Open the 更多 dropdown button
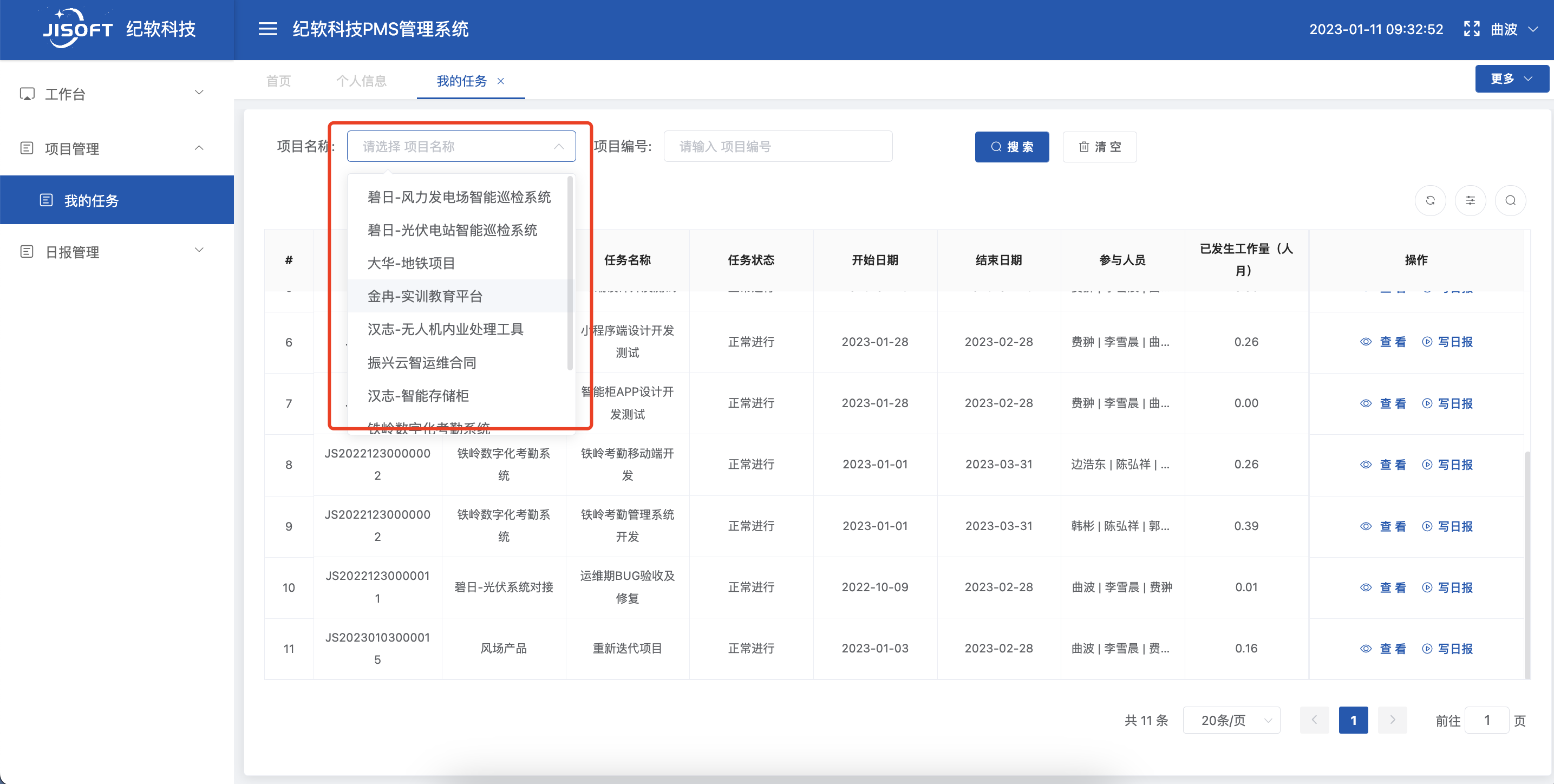The width and height of the screenshot is (1554, 784). click(x=1511, y=79)
